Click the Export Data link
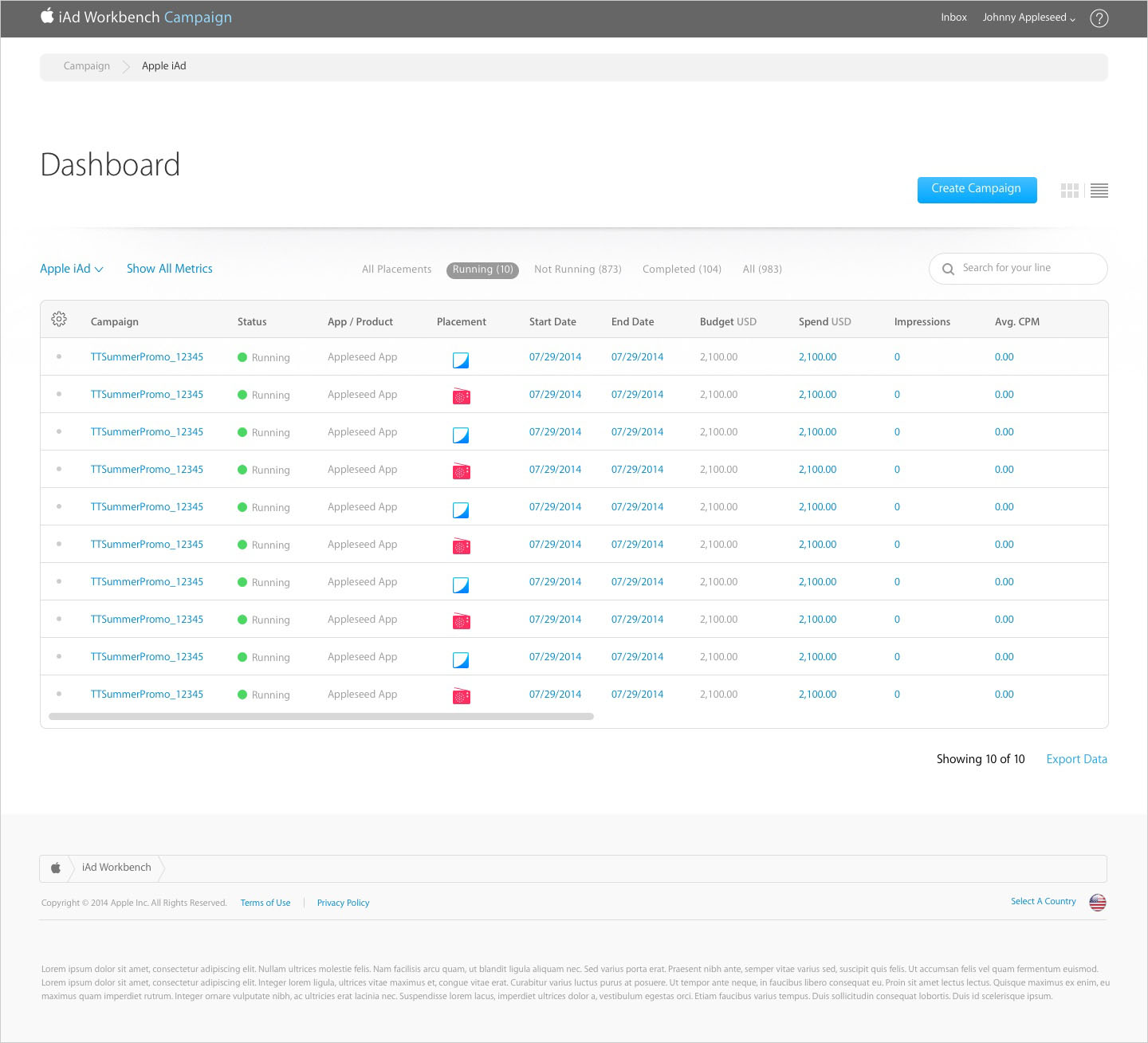 [1076, 759]
